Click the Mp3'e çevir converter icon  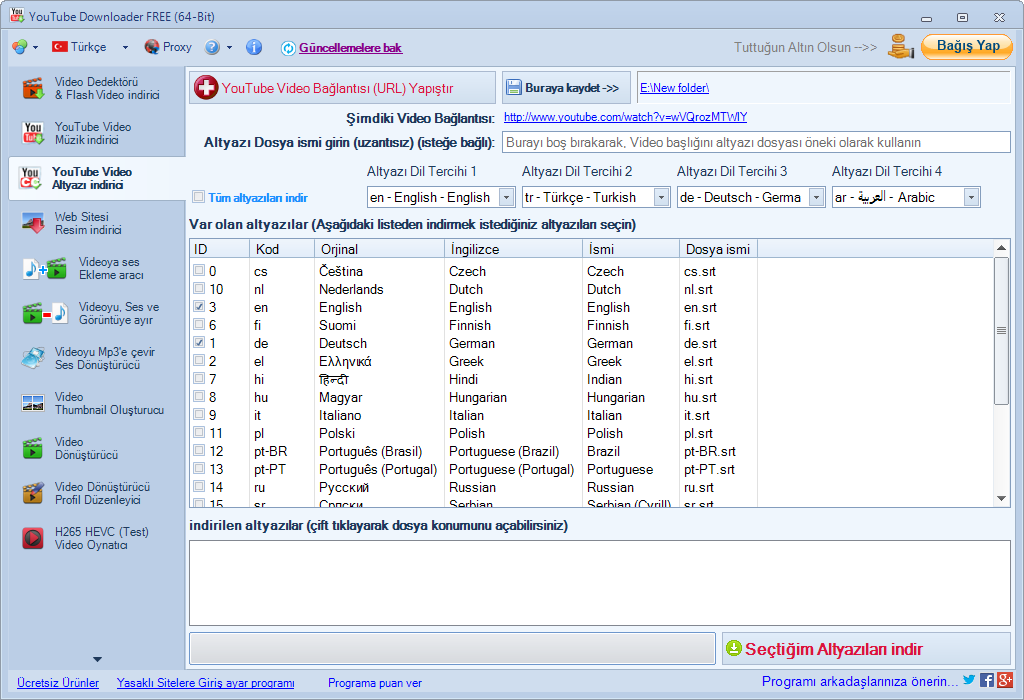33,358
